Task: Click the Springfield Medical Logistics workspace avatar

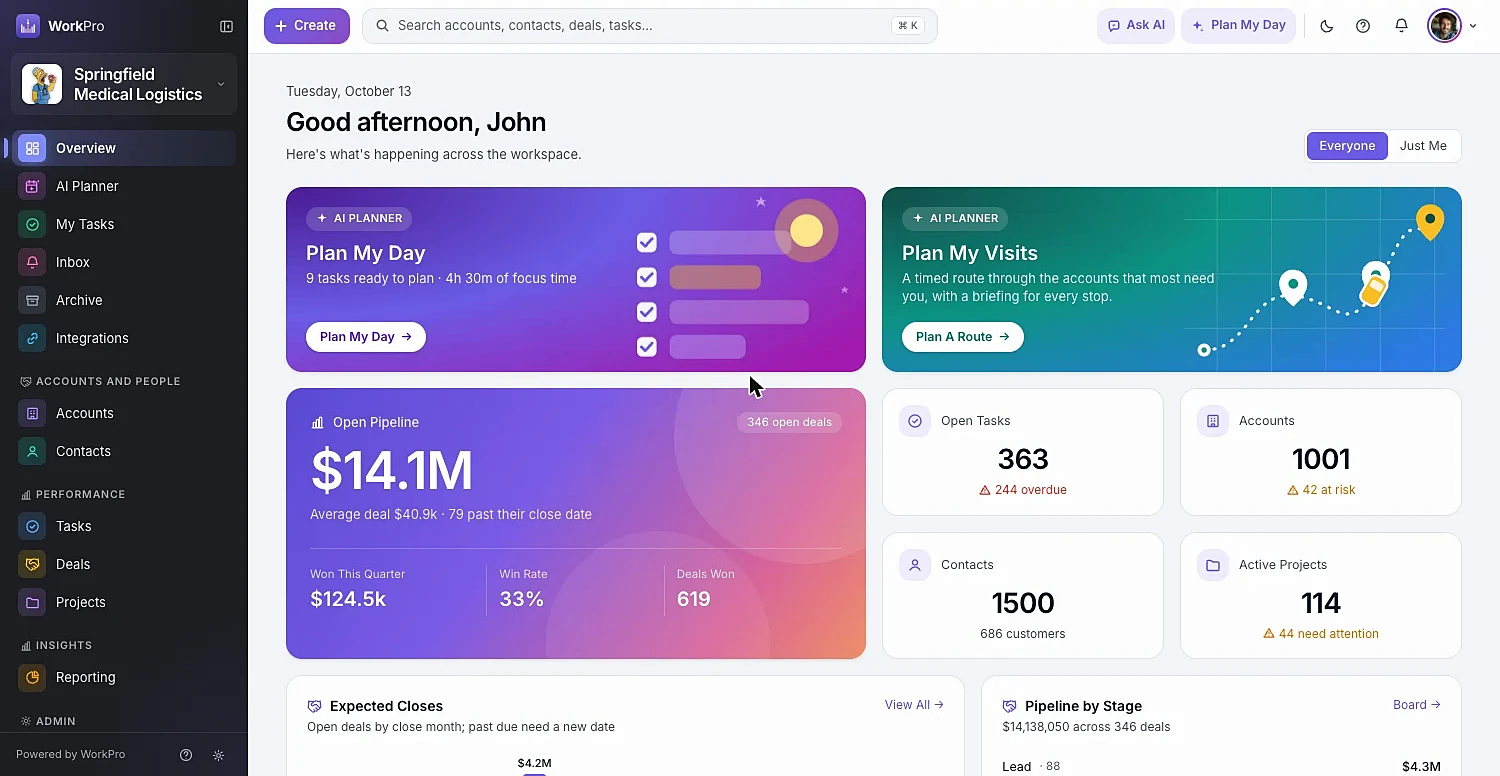Action: [42, 84]
